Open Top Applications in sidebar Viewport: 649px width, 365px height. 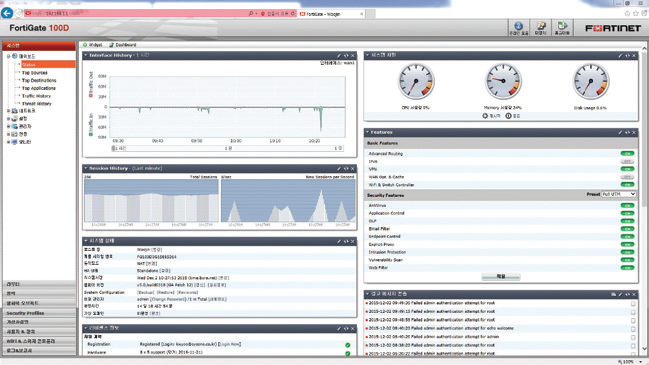tap(38, 88)
